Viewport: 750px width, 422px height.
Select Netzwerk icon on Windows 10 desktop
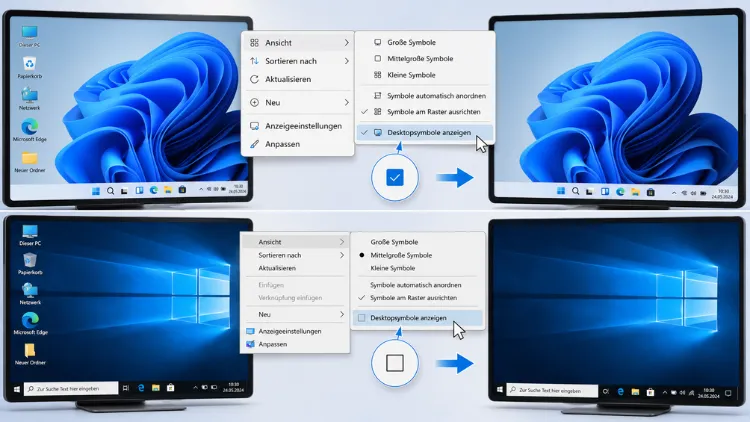click(x=30, y=293)
